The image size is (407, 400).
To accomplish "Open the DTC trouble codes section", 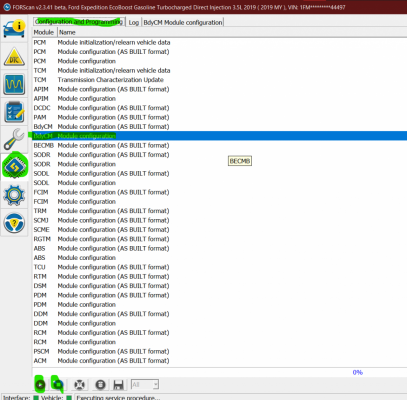I will (x=14, y=56).
